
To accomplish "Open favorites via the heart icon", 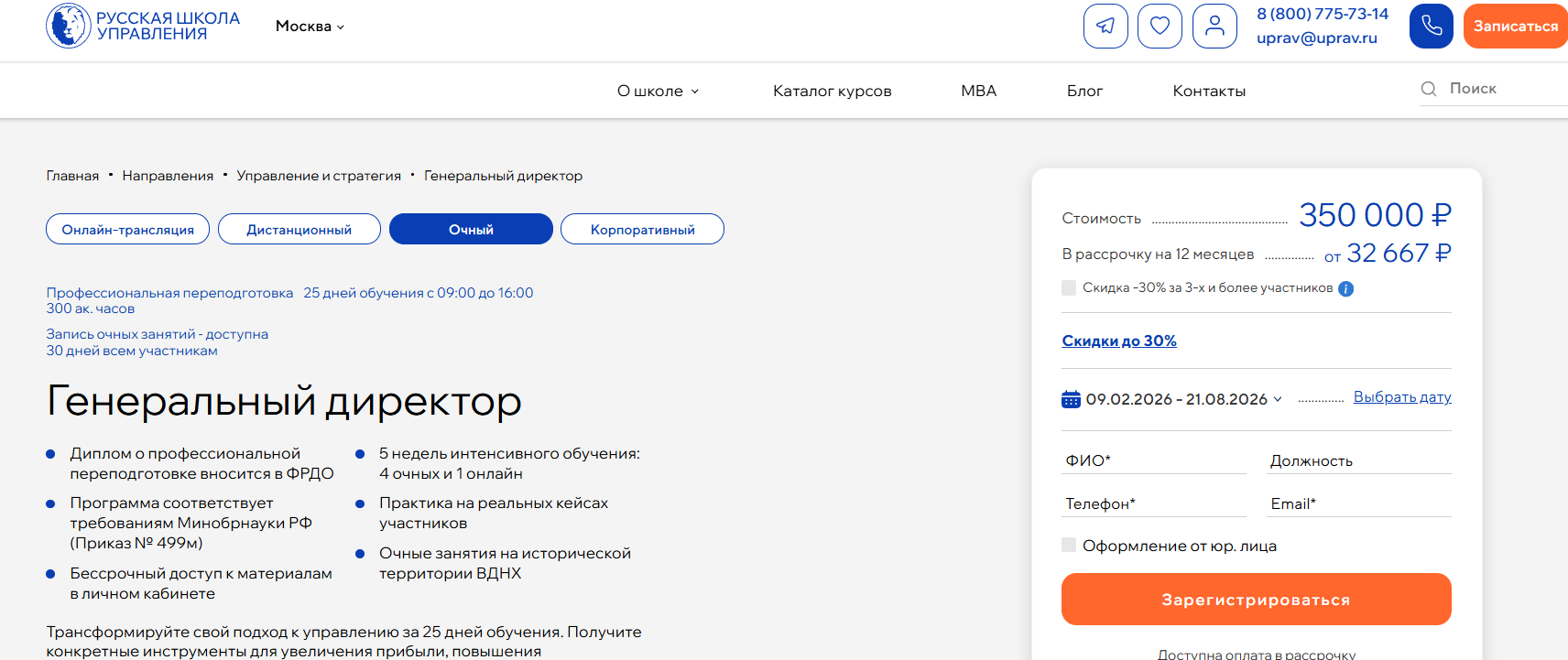I will point(1160,26).
